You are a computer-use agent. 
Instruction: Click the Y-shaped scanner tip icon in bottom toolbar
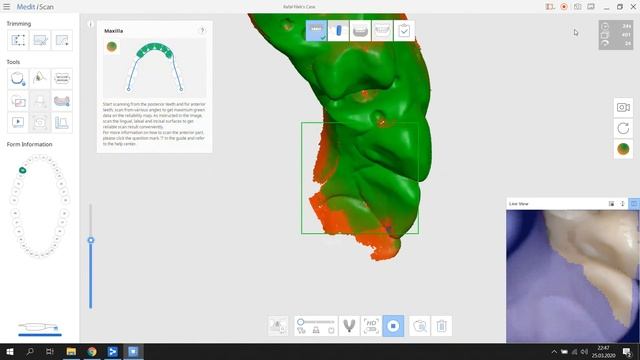coord(349,326)
